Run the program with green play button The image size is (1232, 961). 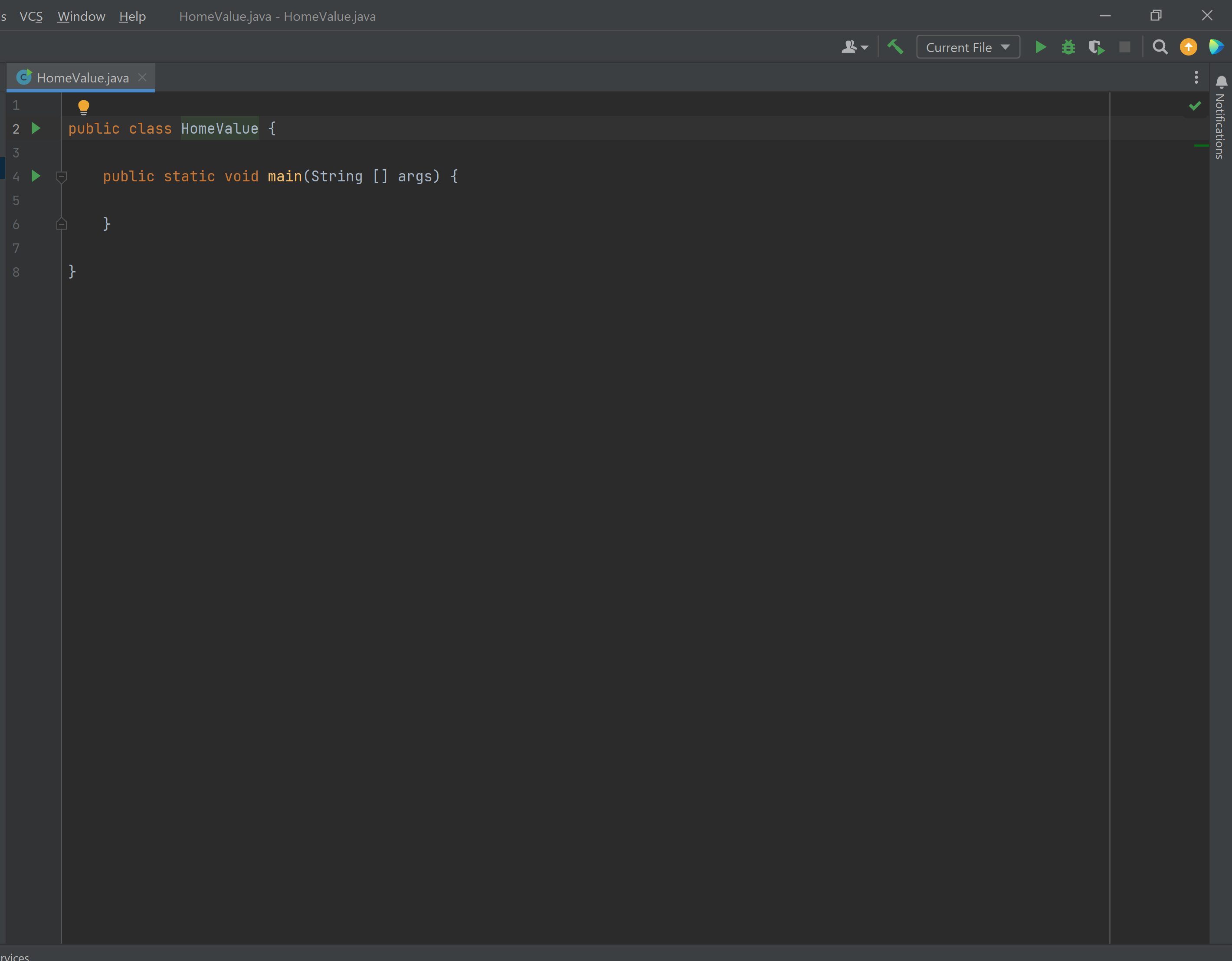coord(1041,47)
